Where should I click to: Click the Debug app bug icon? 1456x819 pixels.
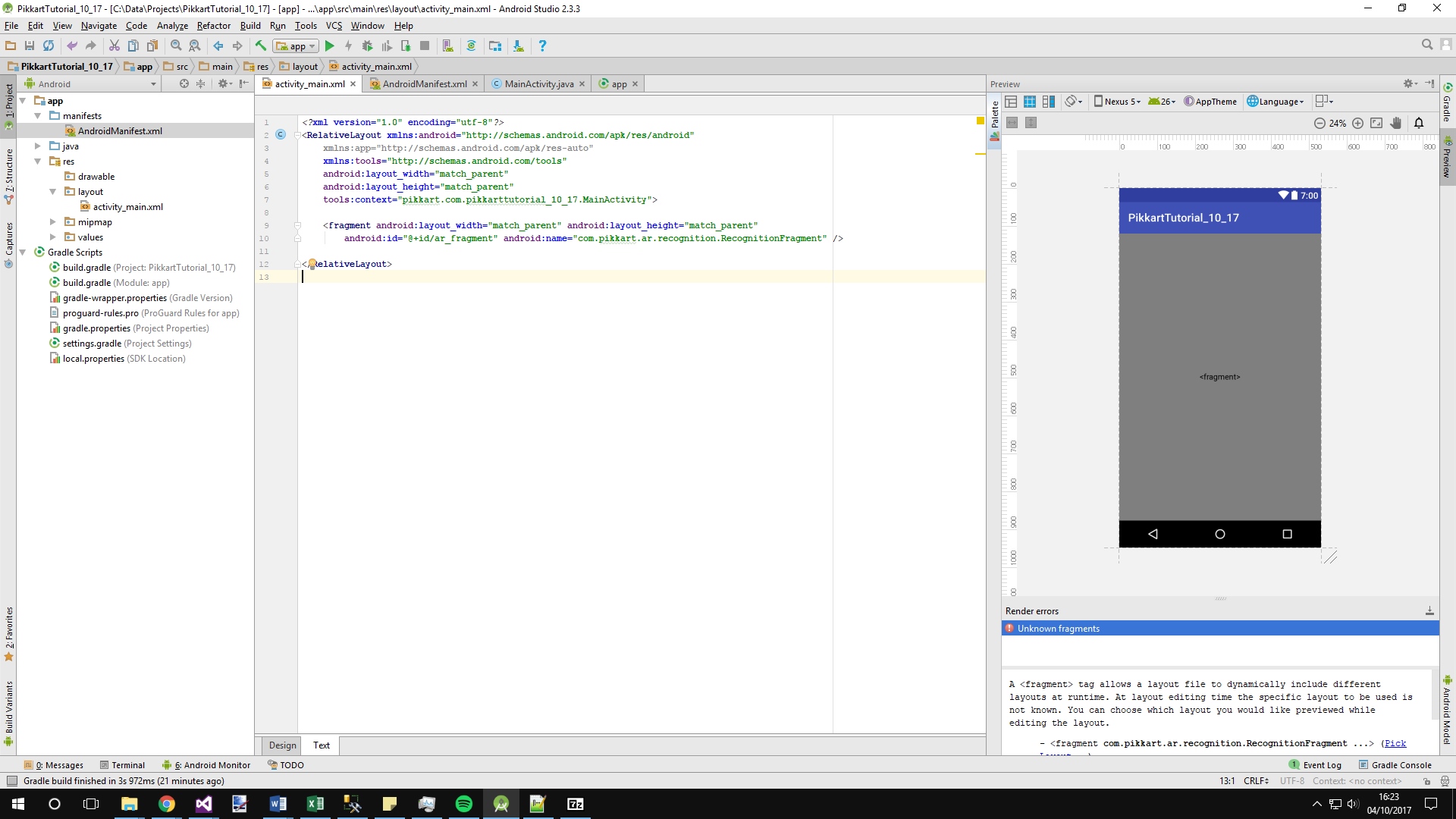[x=368, y=46]
